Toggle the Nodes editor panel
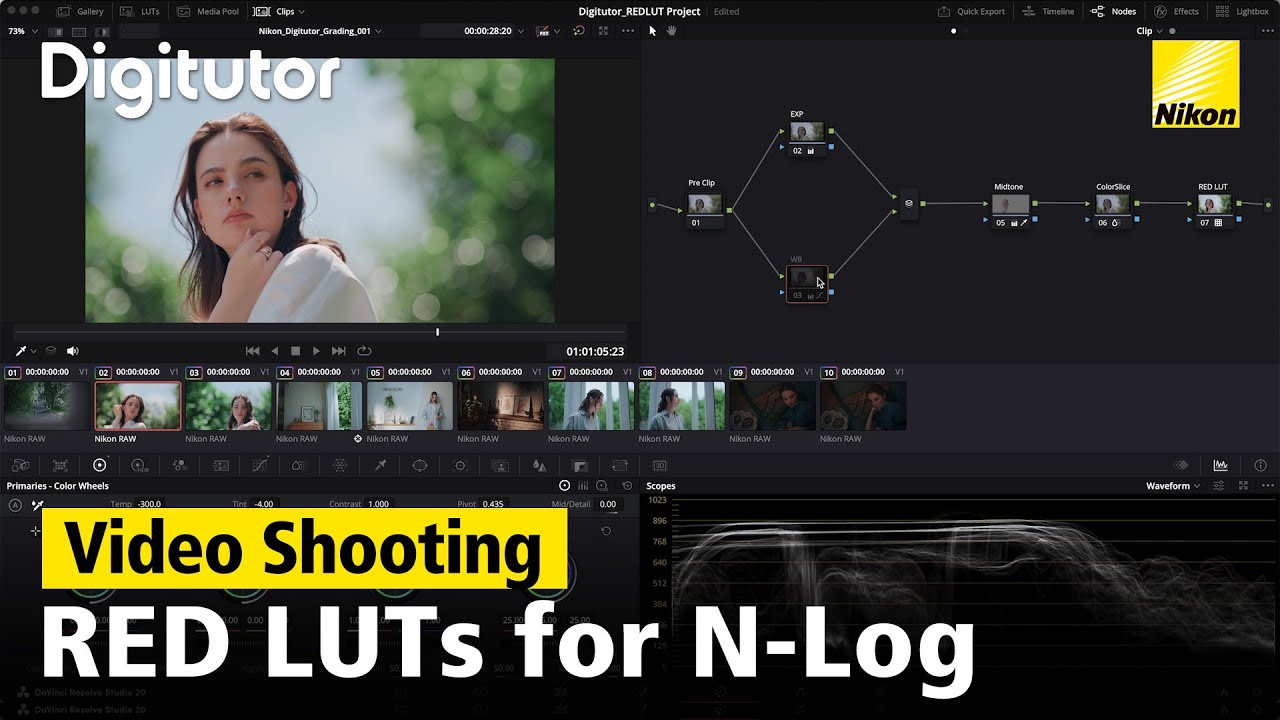Screen dimensions: 1280x720 (1113, 12)
